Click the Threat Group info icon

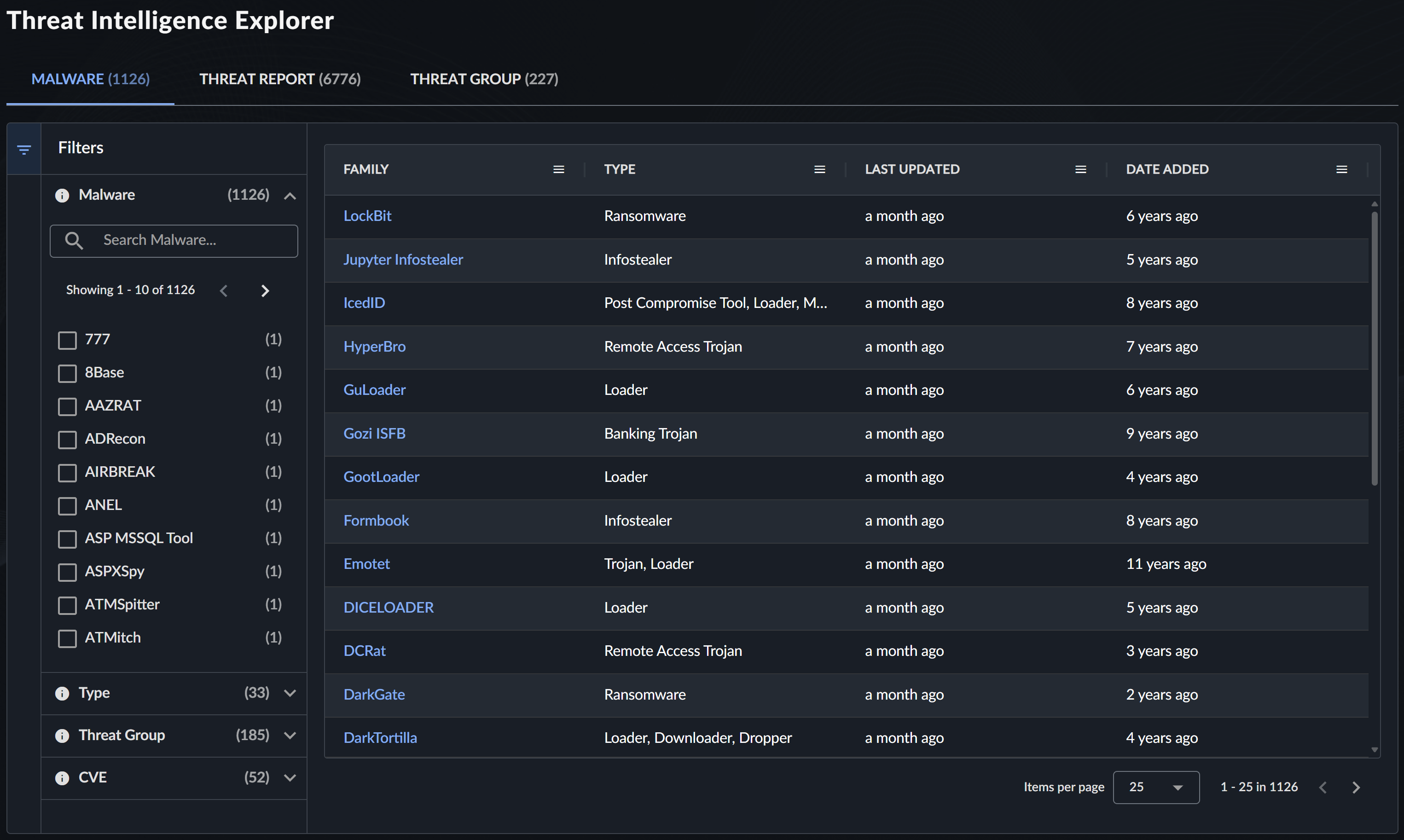point(62,735)
